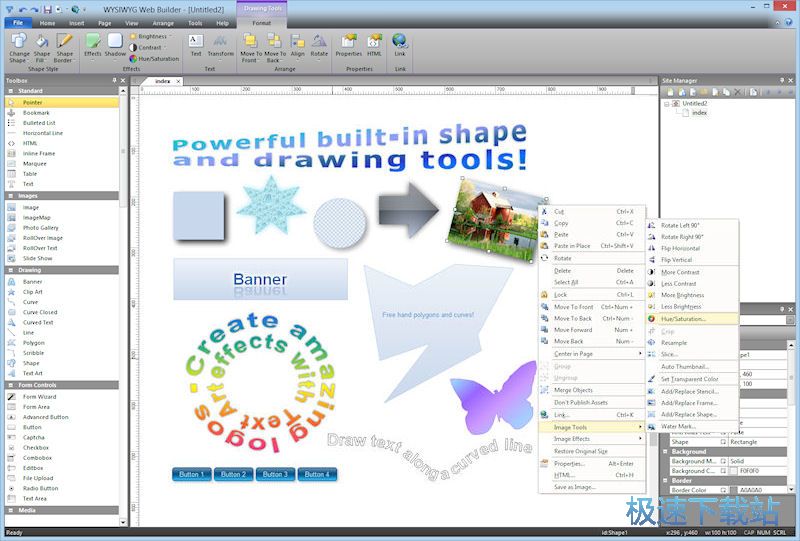Image resolution: width=800 pixels, height=541 pixels.
Task: Choose Hue/Saturation in Image Tools submenu
Action: (692, 319)
